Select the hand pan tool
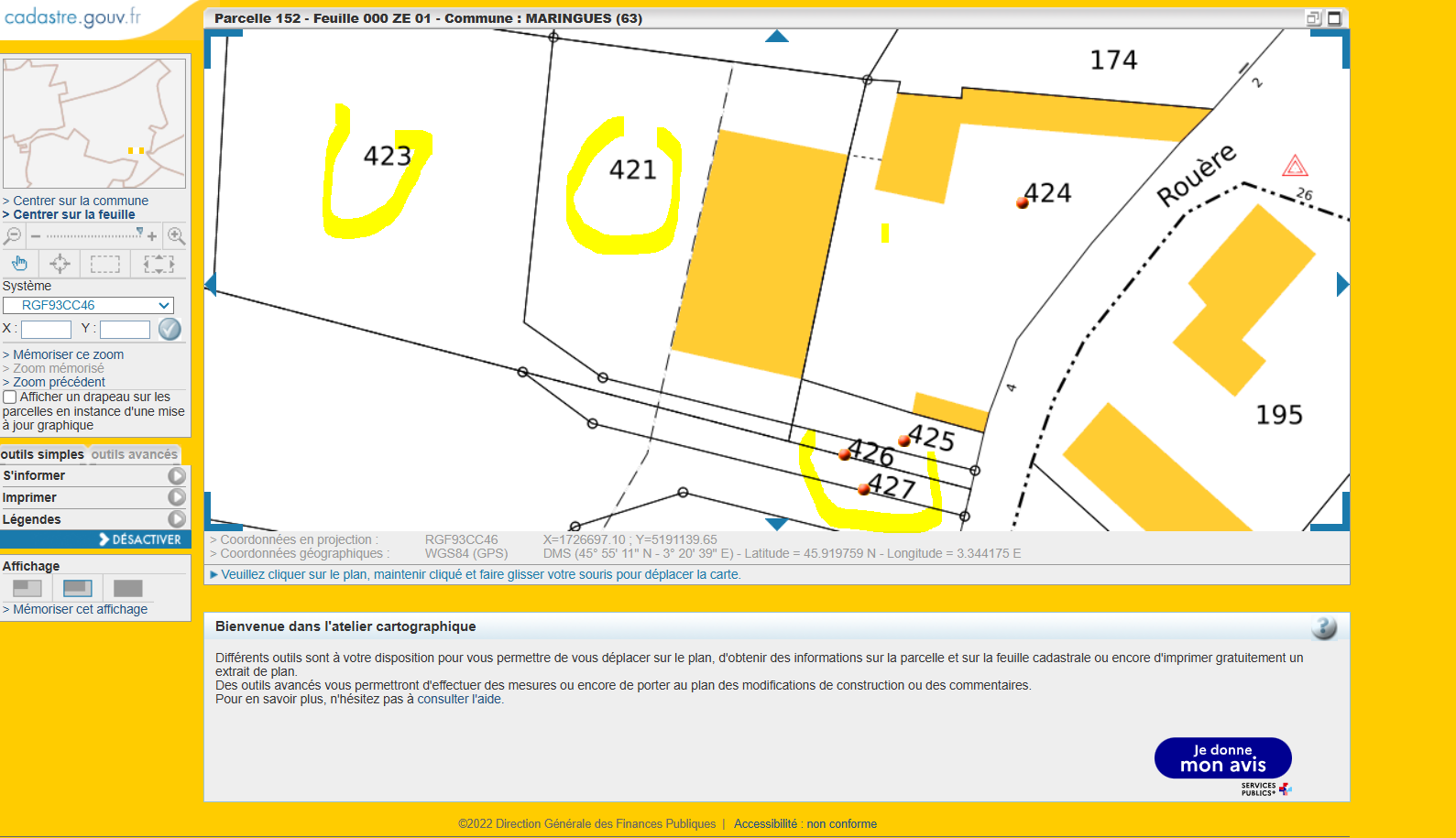1456x838 pixels. tap(19, 264)
